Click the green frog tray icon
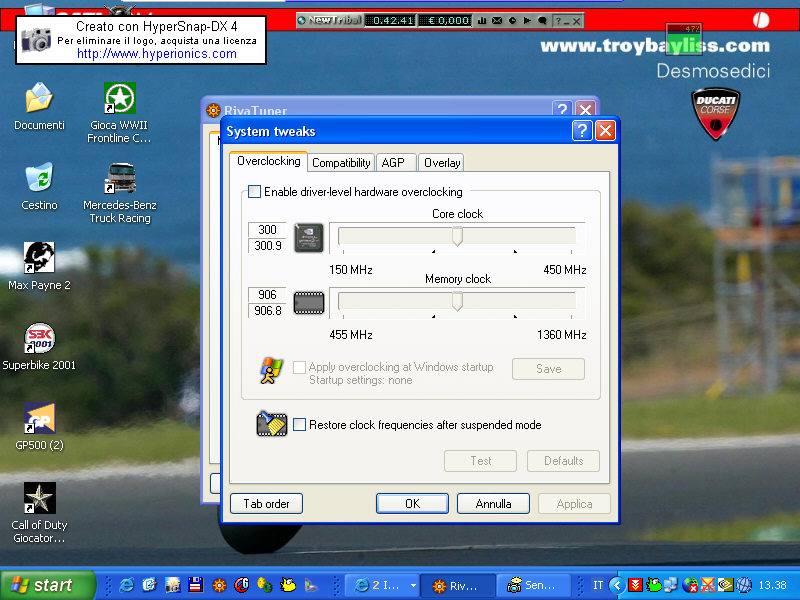Image resolution: width=800 pixels, height=600 pixels. point(653,585)
